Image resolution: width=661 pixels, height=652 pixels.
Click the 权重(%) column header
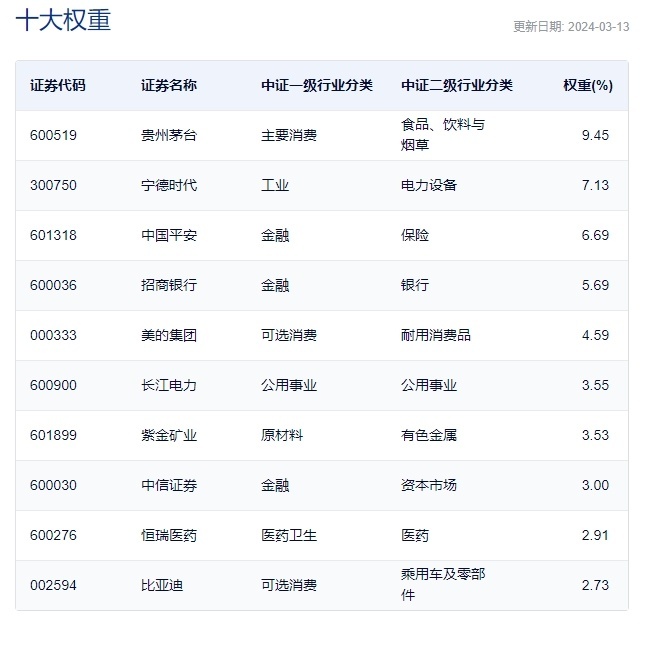587,86
